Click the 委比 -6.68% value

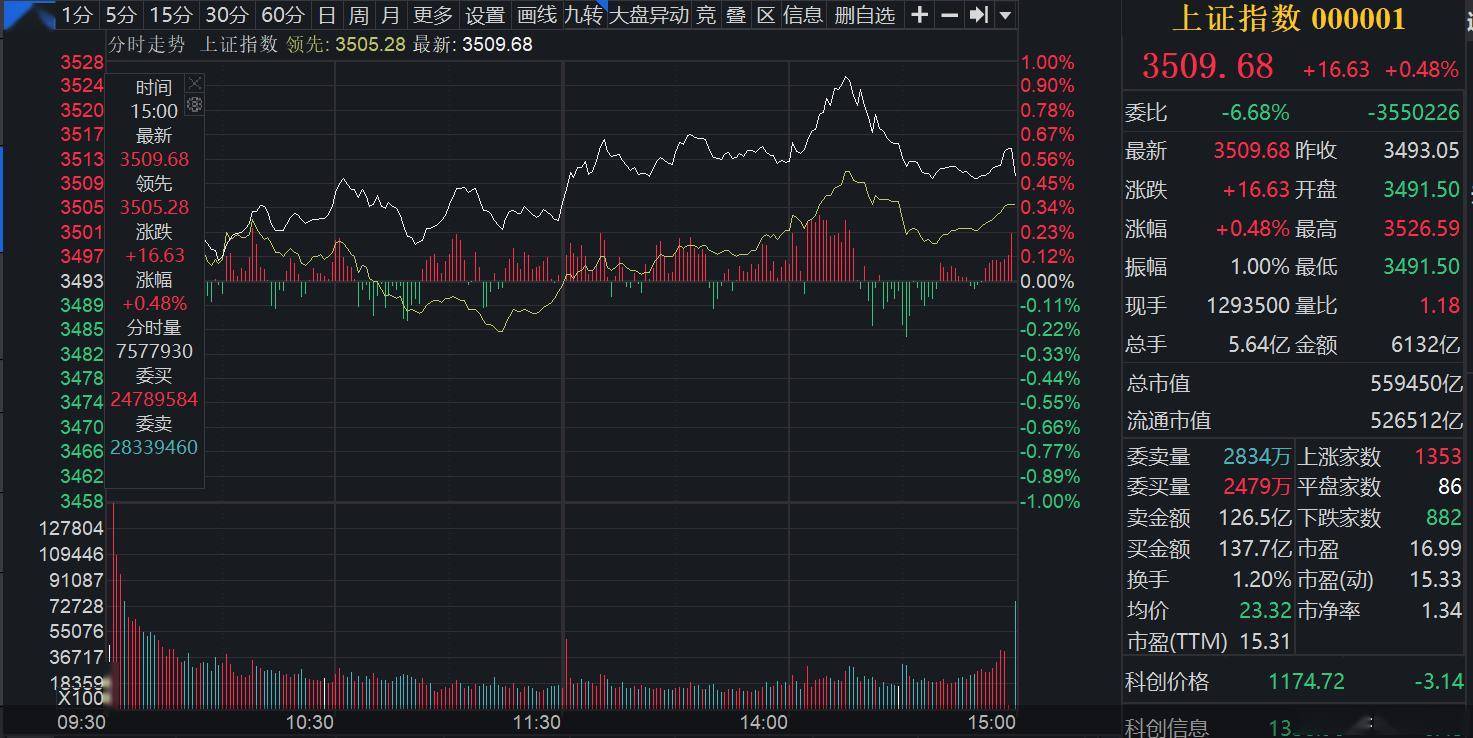(x=1255, y=112)
